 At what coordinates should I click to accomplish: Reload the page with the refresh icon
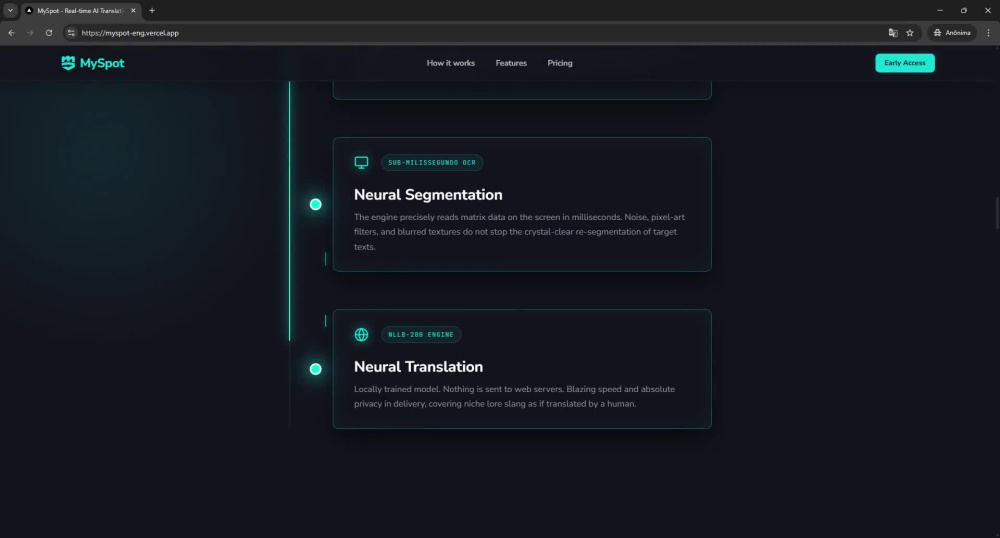tap(48, 33)
